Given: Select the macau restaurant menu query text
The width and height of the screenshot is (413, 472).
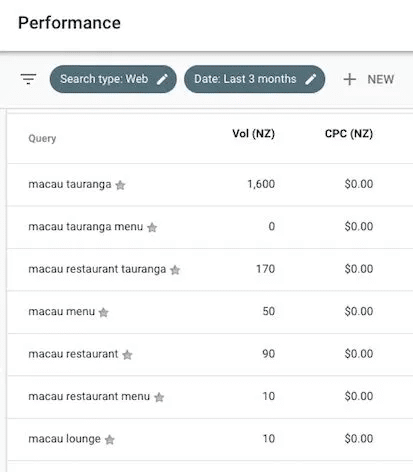Looking at the screenshot, I should 89,396.
